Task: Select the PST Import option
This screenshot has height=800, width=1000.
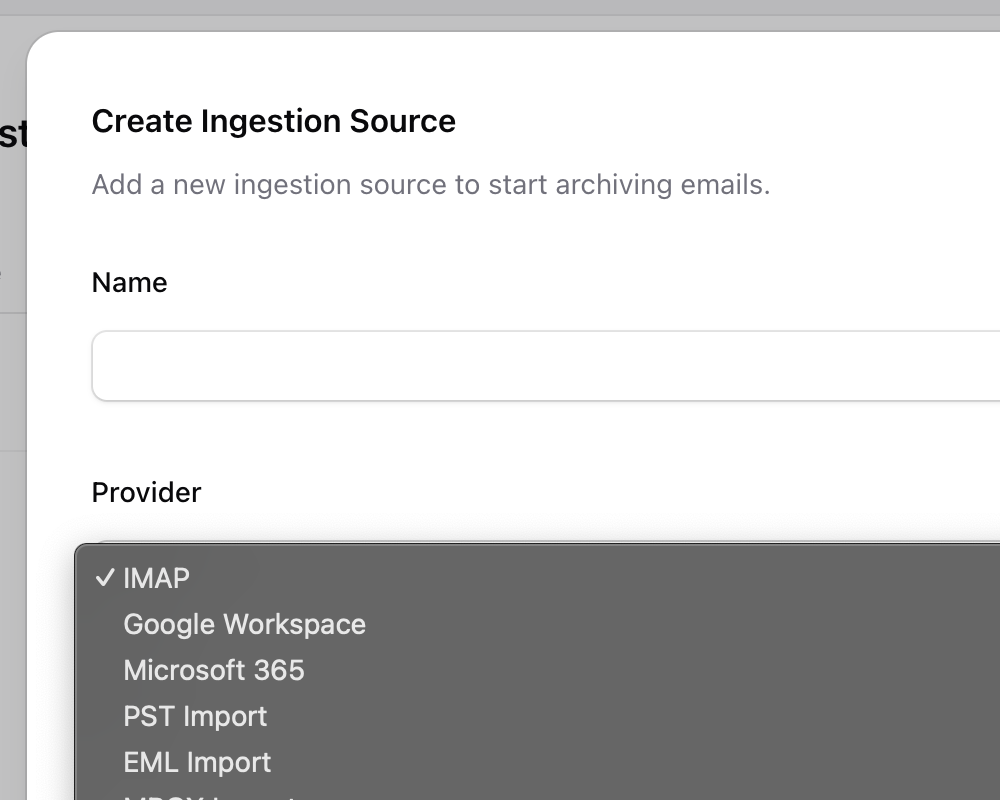Action: coord(195,716)
